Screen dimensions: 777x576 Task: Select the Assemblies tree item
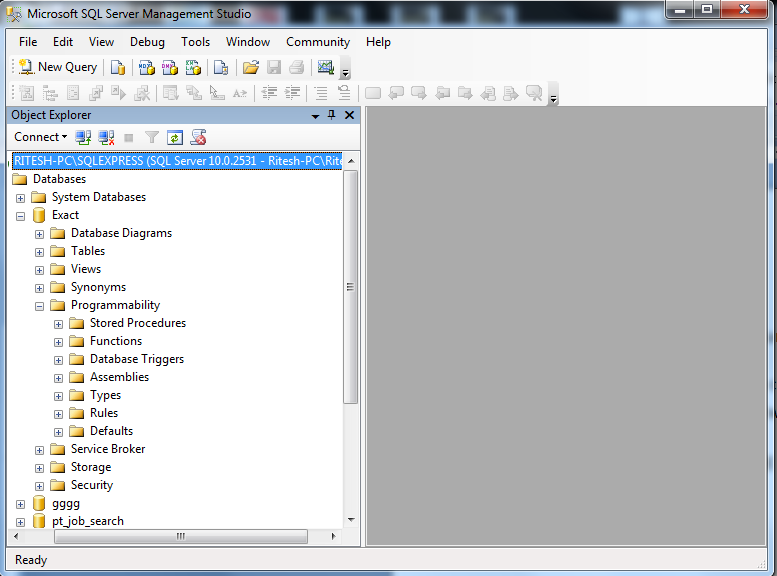pyautogui.click(x=119, y=377)
